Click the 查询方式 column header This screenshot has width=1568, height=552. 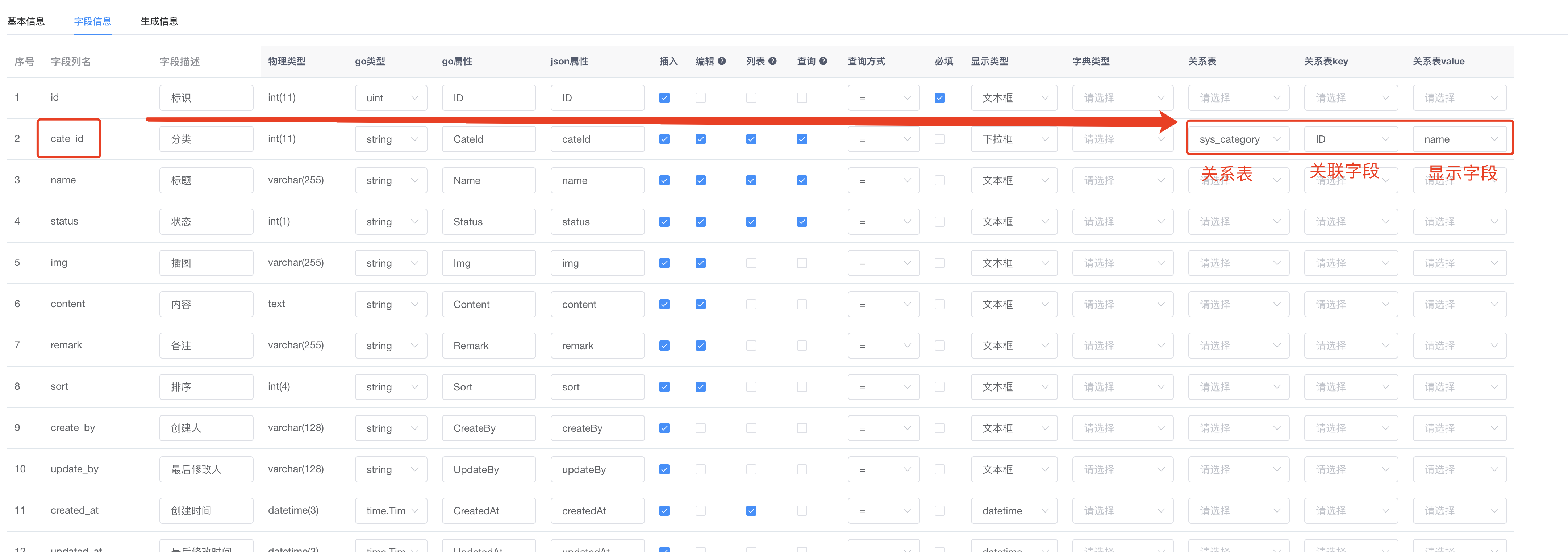(x=866, y=62)
